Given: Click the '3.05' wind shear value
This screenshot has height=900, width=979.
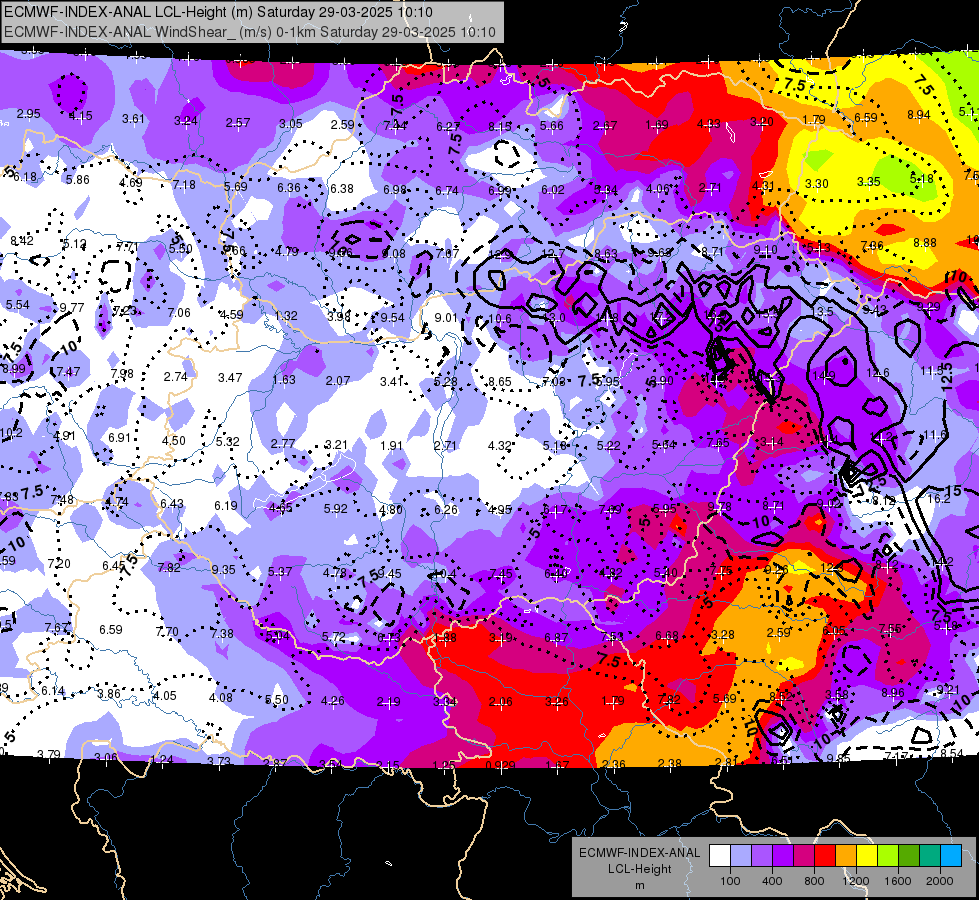Looking at the screenshot, I should [x=290, y=124].
